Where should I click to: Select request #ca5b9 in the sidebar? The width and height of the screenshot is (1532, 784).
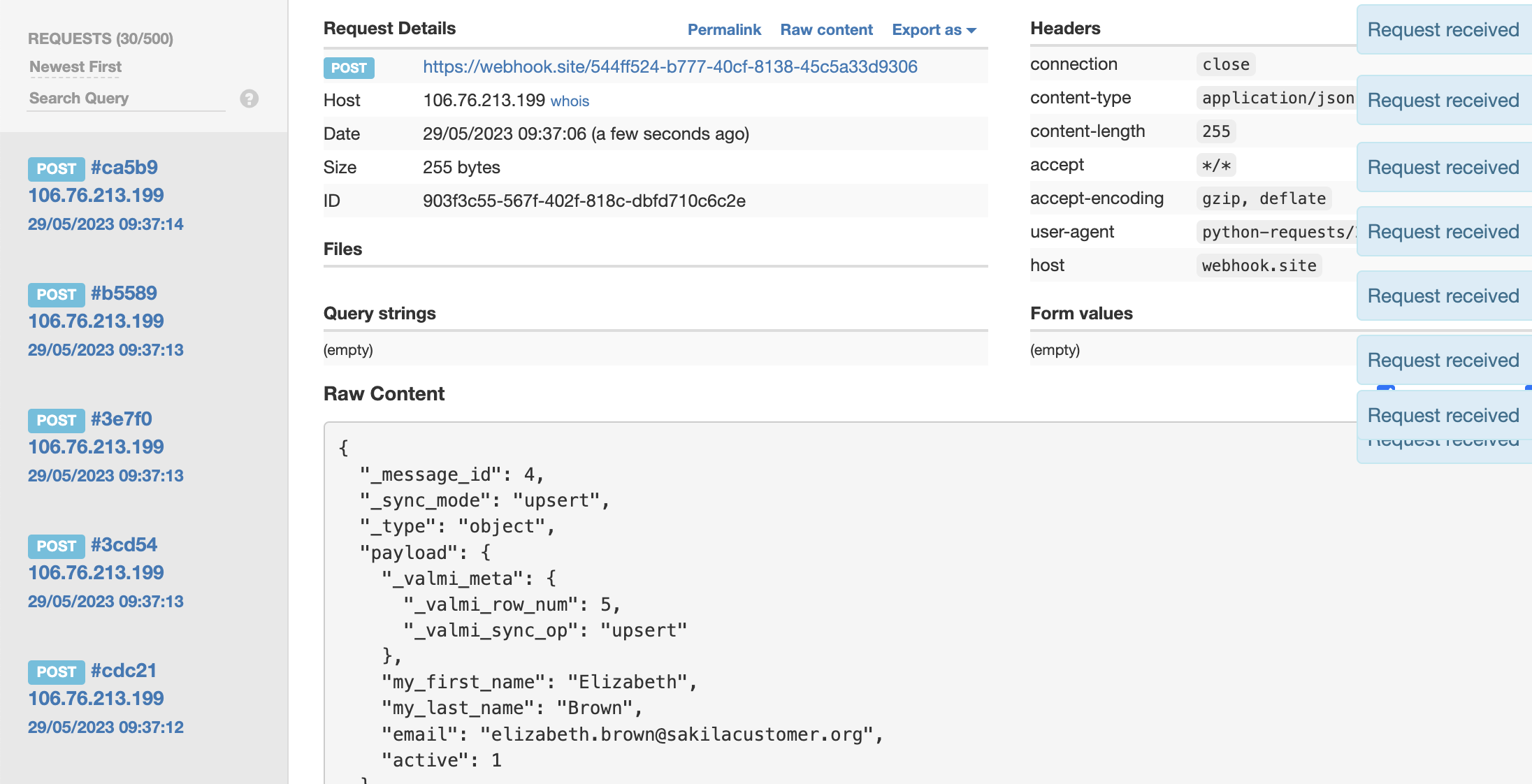click(x=124, y=168)
